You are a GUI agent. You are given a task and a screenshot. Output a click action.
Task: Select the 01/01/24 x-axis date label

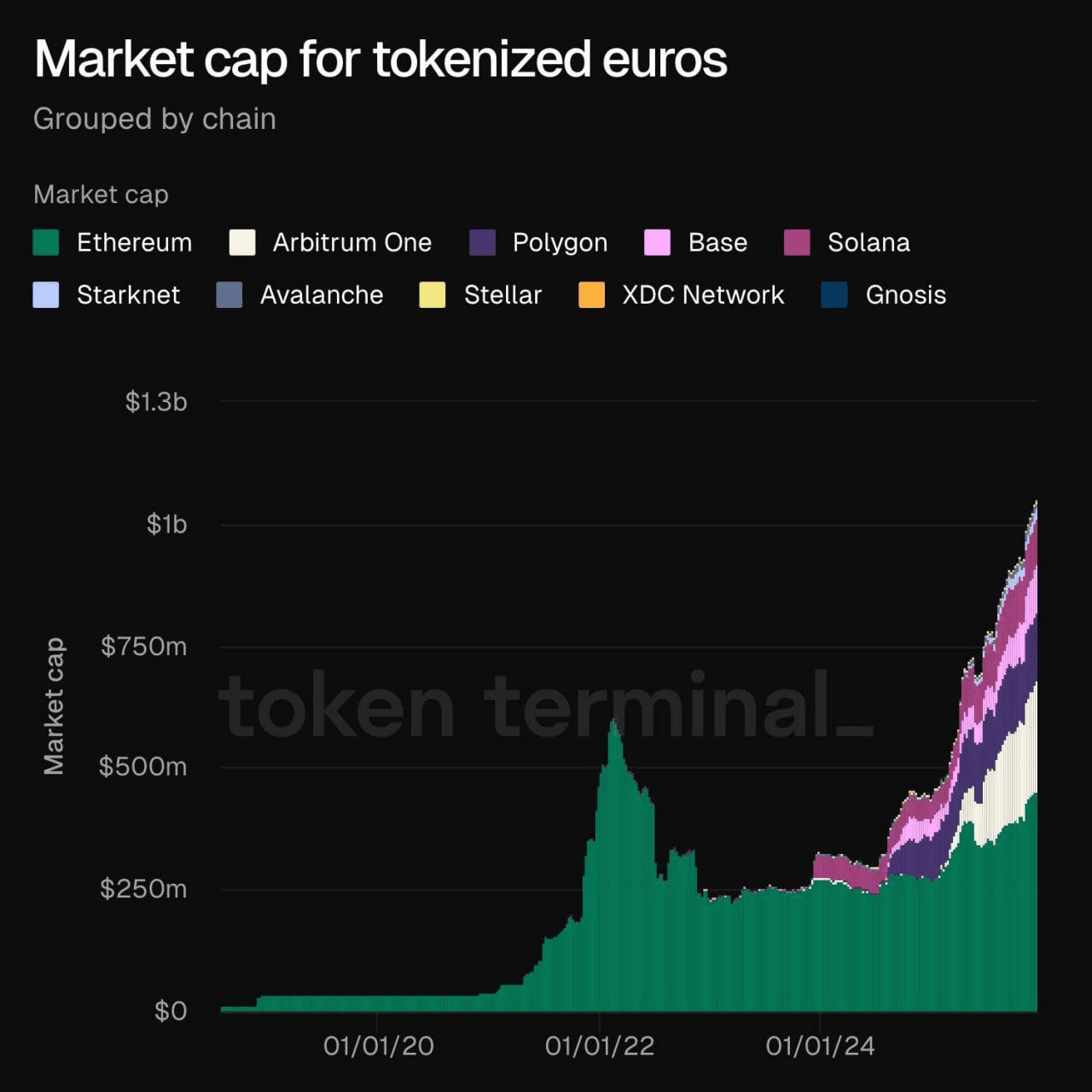(820, 1046)
